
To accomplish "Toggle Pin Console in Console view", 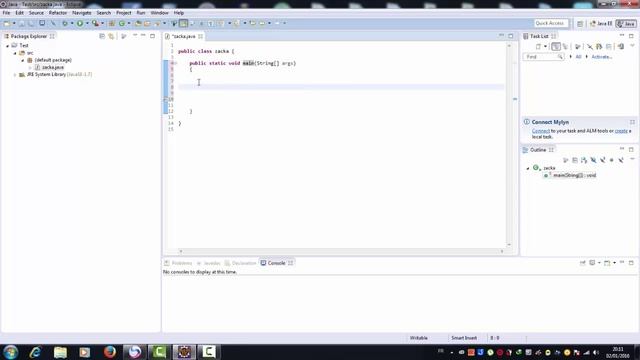I will tap(583, 263).
